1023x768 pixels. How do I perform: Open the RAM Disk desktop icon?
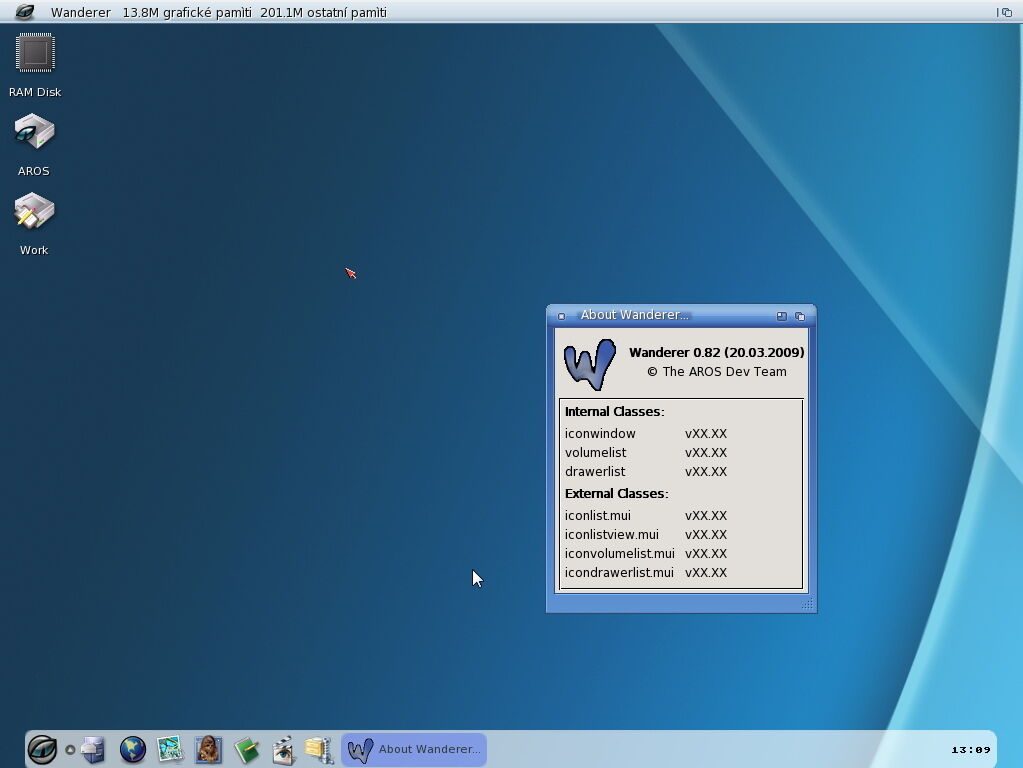[35, 54]
